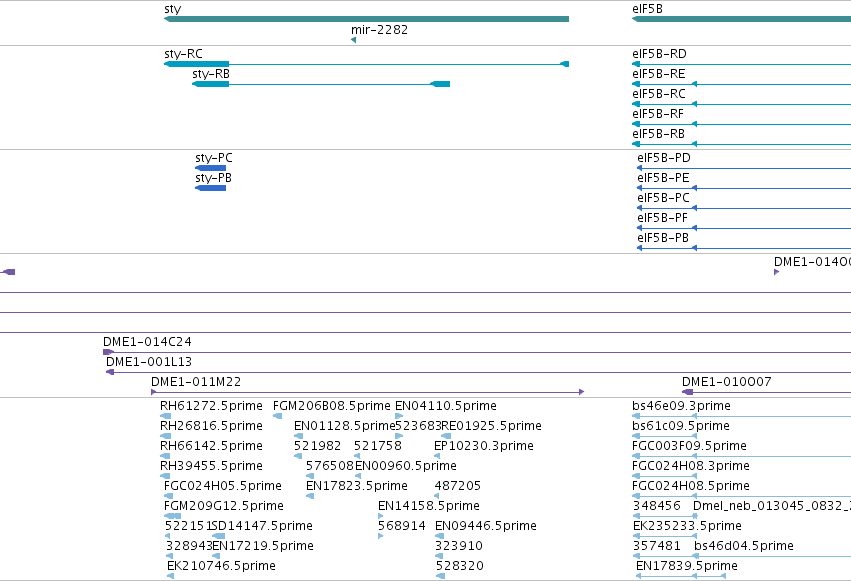The image size is (851, 581).
Task: Select protein eIF5B-PD
Action: coord(664,158)
